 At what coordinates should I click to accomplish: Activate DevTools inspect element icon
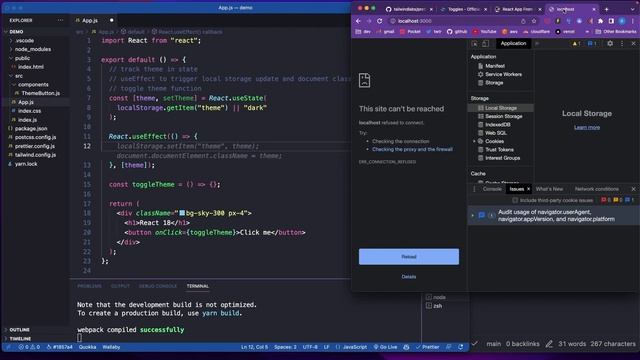click(474, 44)
